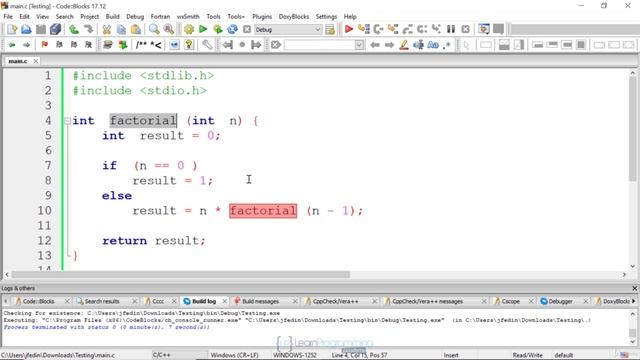This screenshot has height=360, width=640.
Task: Save the current file via toolbar
Action: pyautogui.click(x=41, y=29)
